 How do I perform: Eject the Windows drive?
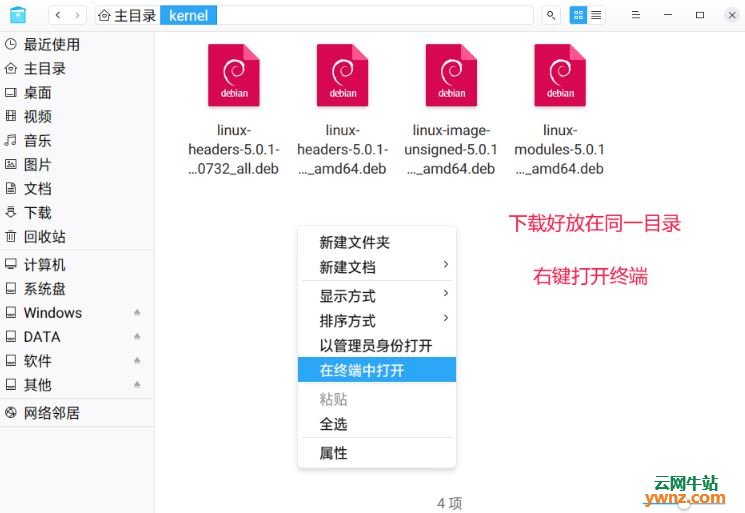[x=137, y=313]
